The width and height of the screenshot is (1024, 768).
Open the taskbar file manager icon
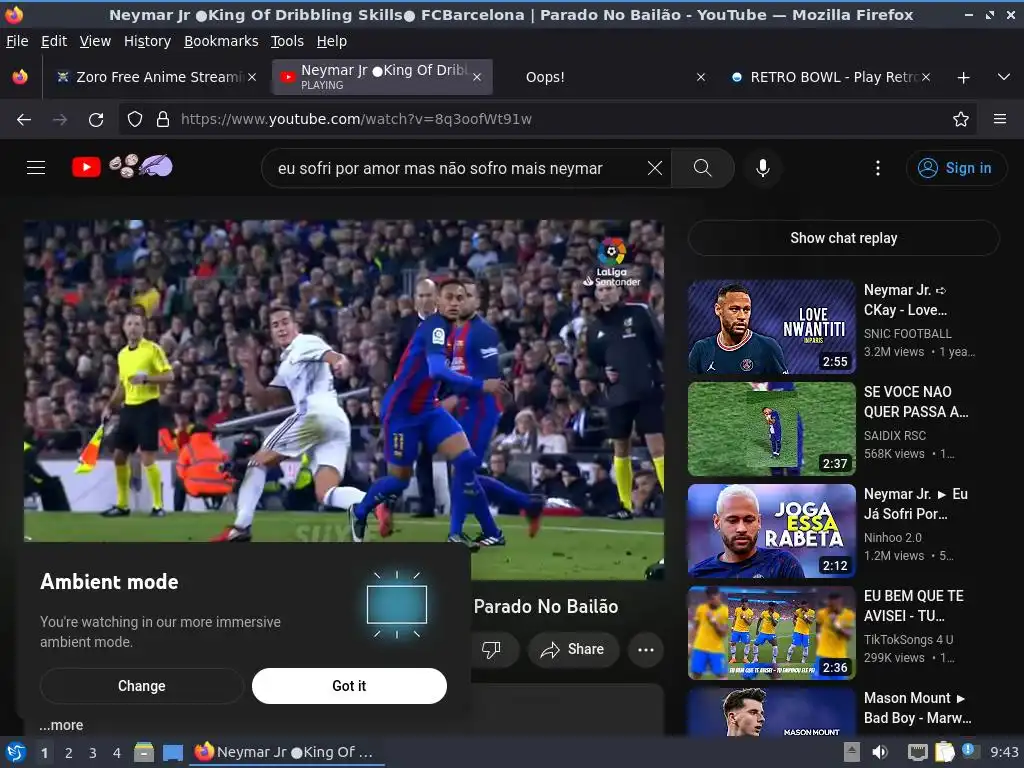(144, 752)
